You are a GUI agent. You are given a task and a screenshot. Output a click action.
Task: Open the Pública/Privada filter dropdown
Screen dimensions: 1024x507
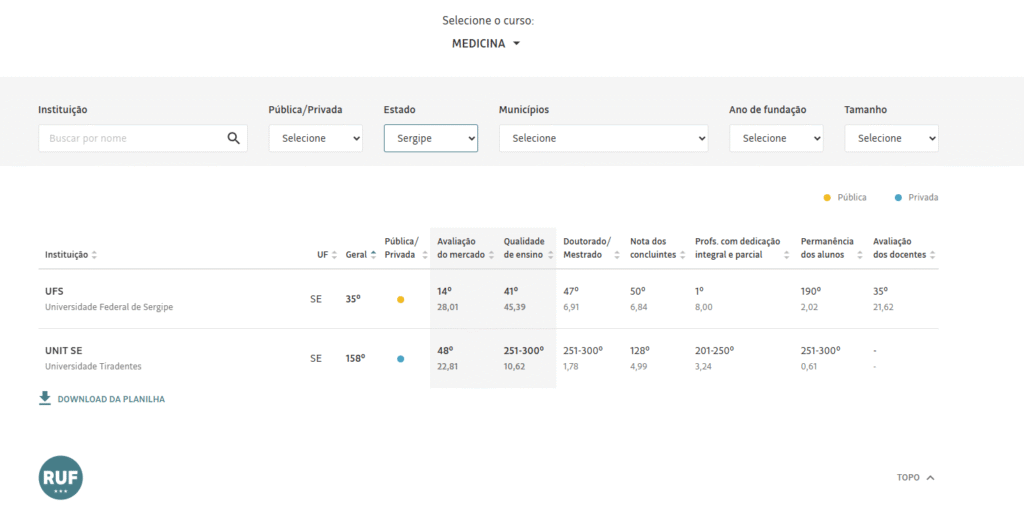[x=315, y=138]
